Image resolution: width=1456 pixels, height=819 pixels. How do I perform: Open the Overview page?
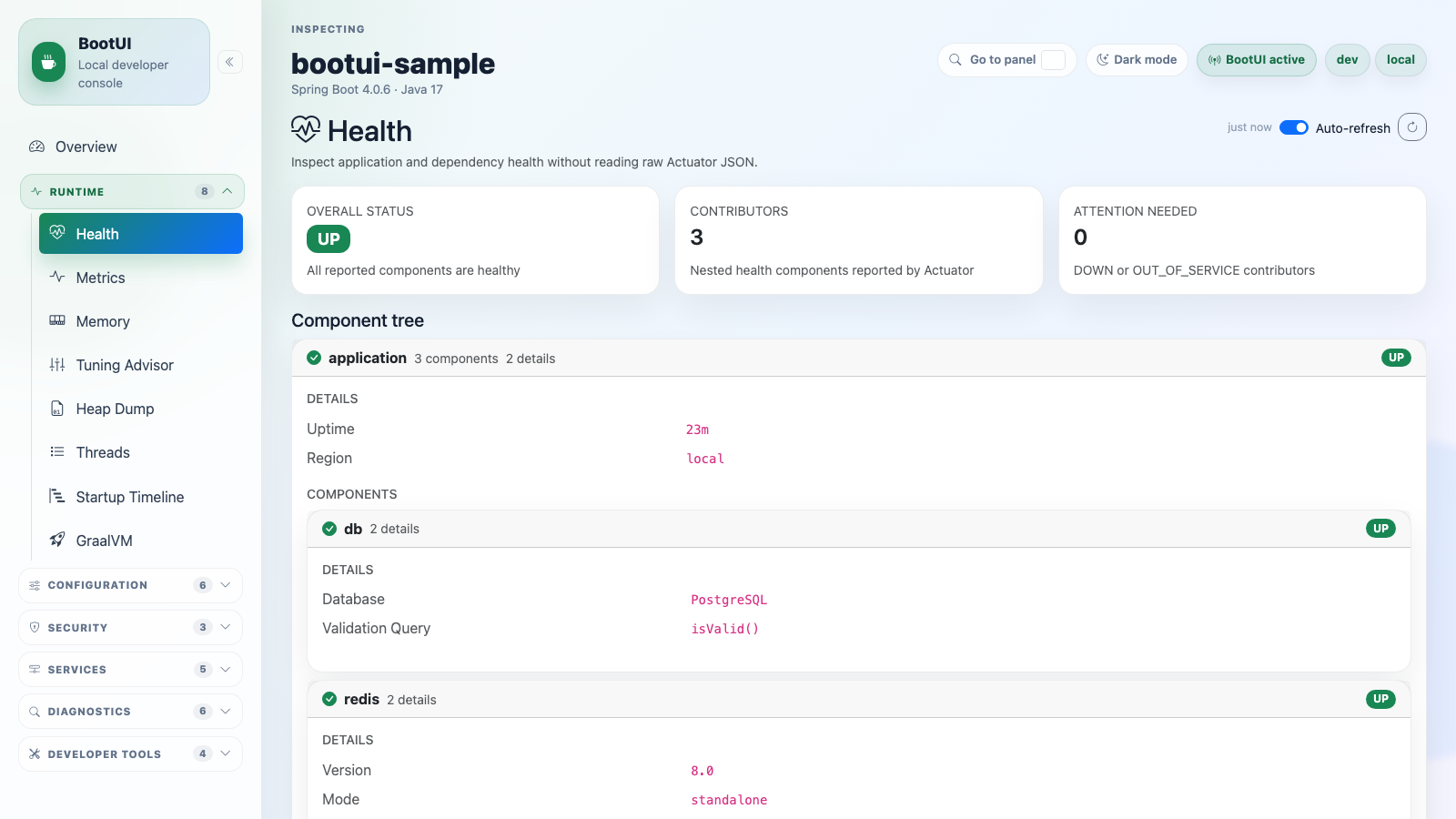pyautogui.click(x=131, y=147)
